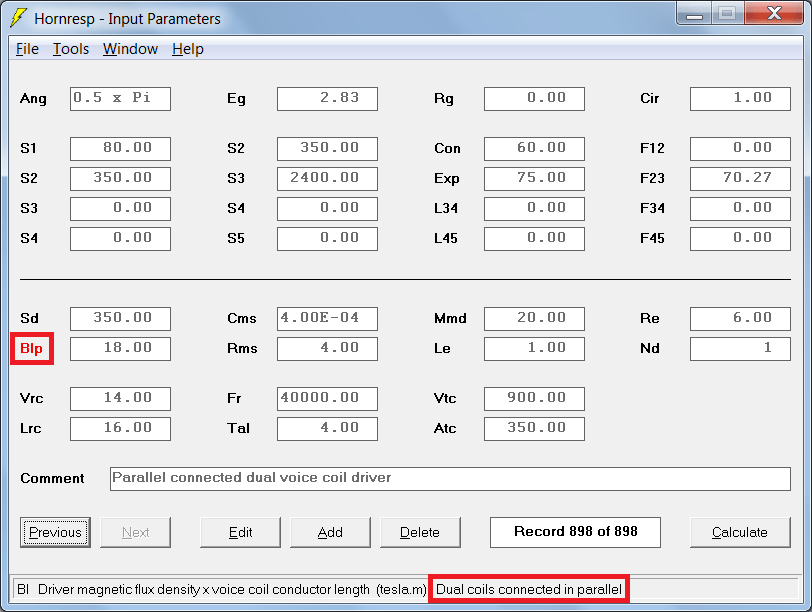Select the Vtc field with 900.00

(534, 399)
